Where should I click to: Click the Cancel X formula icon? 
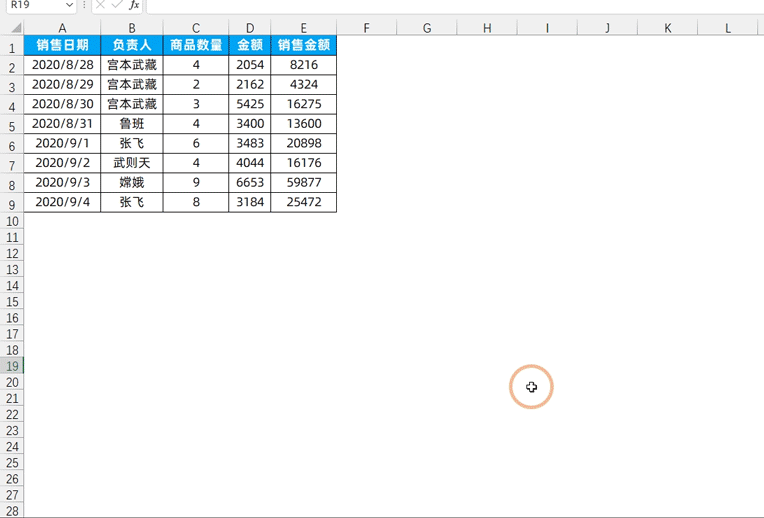tap(100, 5)
